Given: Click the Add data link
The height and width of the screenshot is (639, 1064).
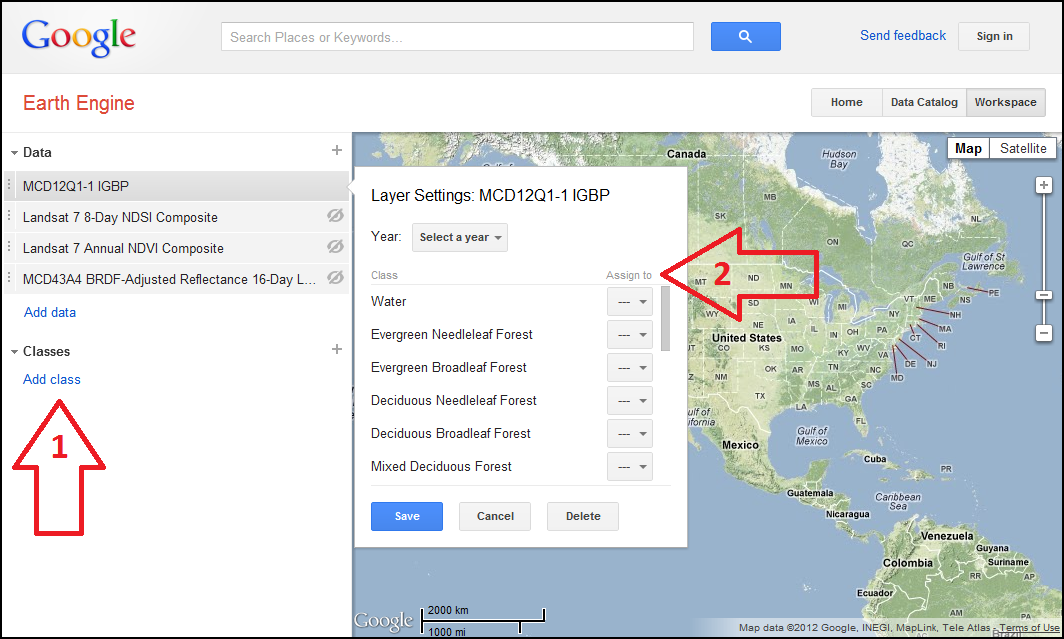Looking at the screenshot, I should (50, 312).
